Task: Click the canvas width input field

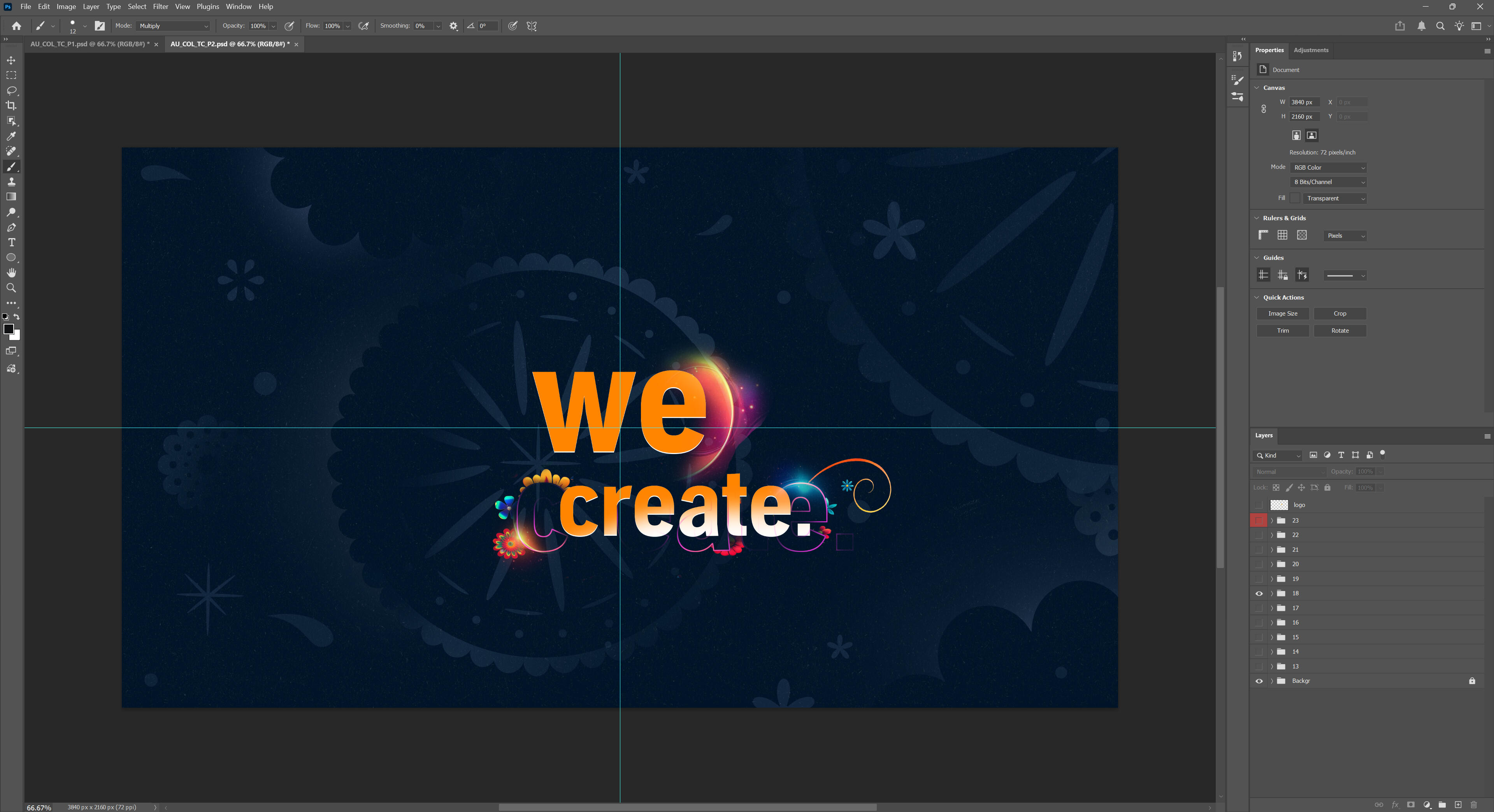Action: tap(1304, 102)
